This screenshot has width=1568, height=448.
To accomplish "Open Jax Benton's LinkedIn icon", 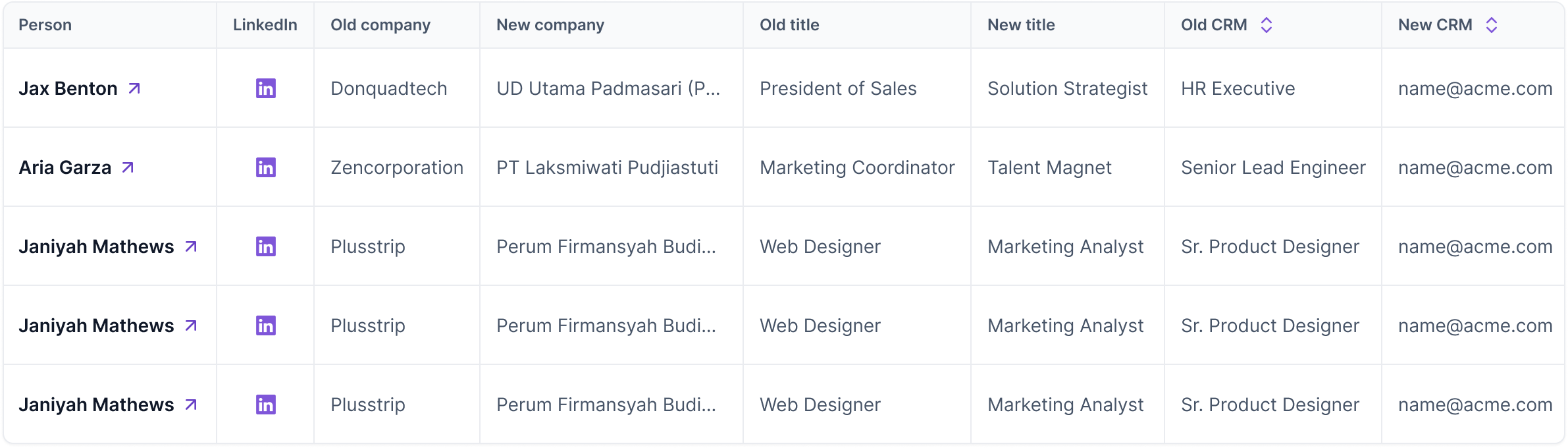I will (265, 88).
